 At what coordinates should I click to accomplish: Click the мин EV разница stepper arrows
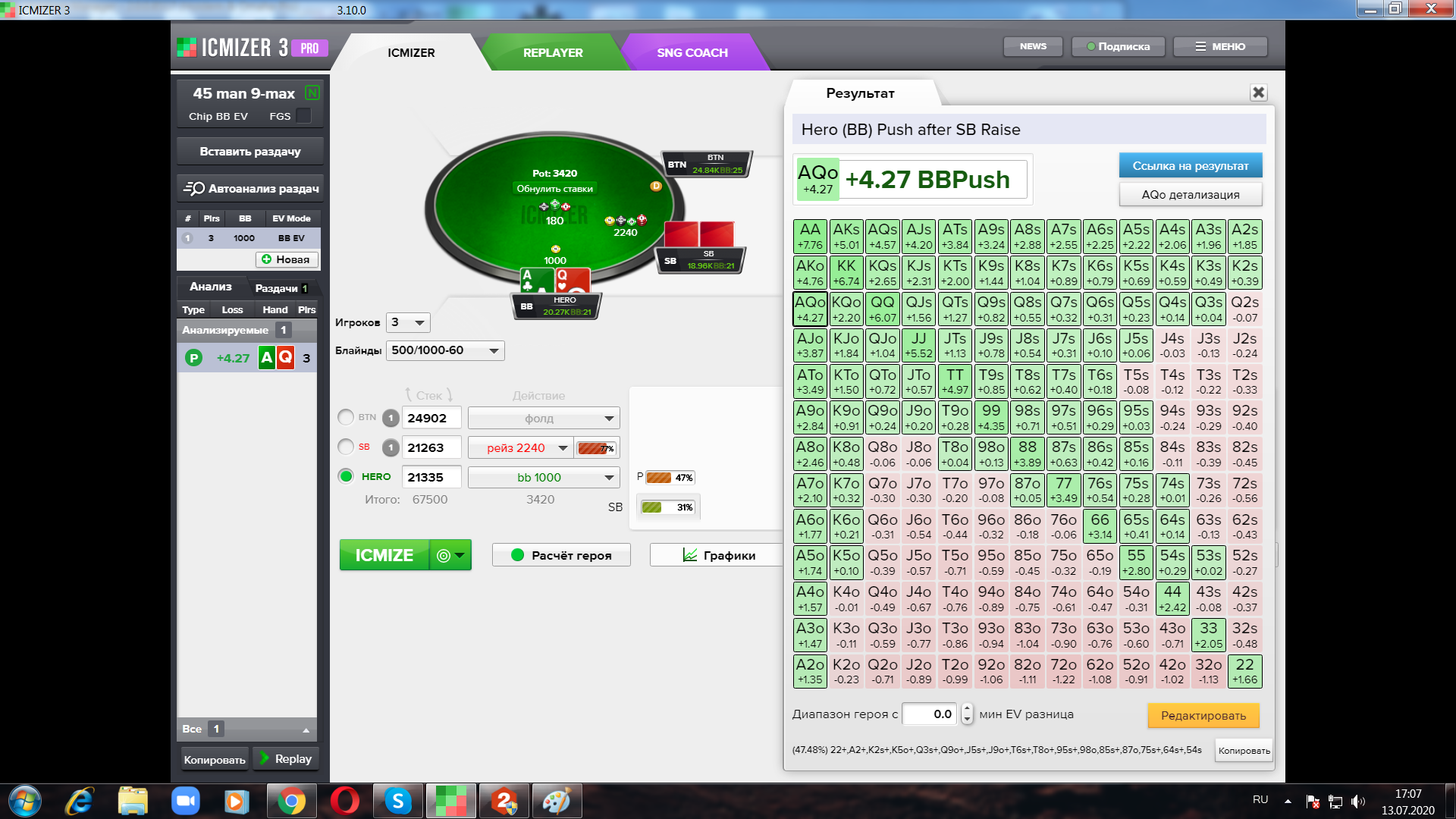point(967,714)
